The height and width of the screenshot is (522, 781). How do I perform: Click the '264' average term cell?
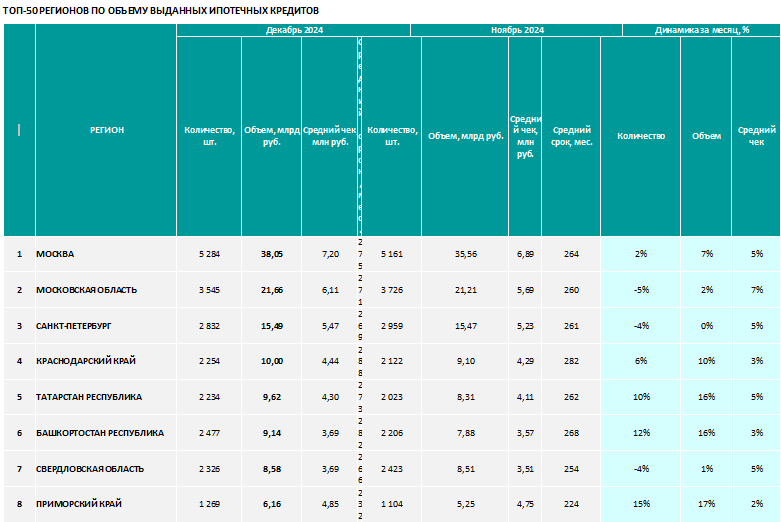[571, 254]
